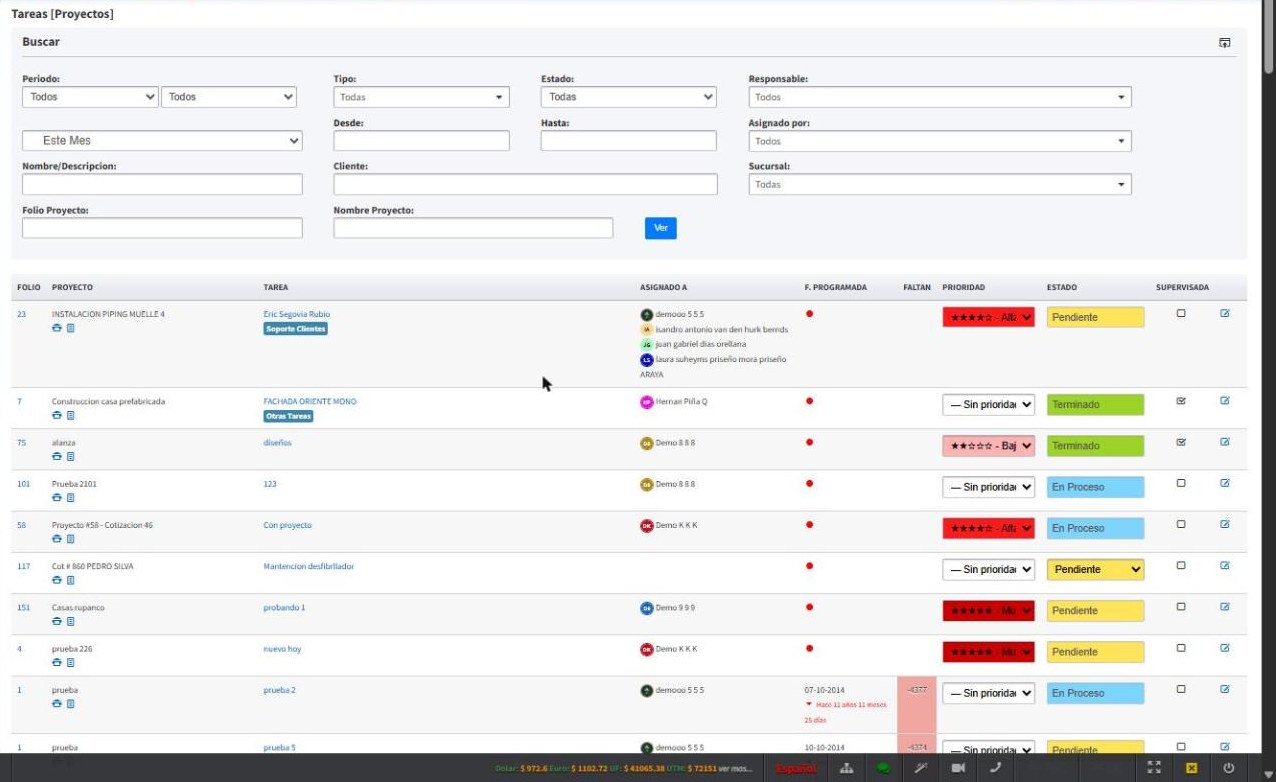This screenshot has width=1276, height=782.
Task: Print the Casas rupanco project
Action: [57, 621]
